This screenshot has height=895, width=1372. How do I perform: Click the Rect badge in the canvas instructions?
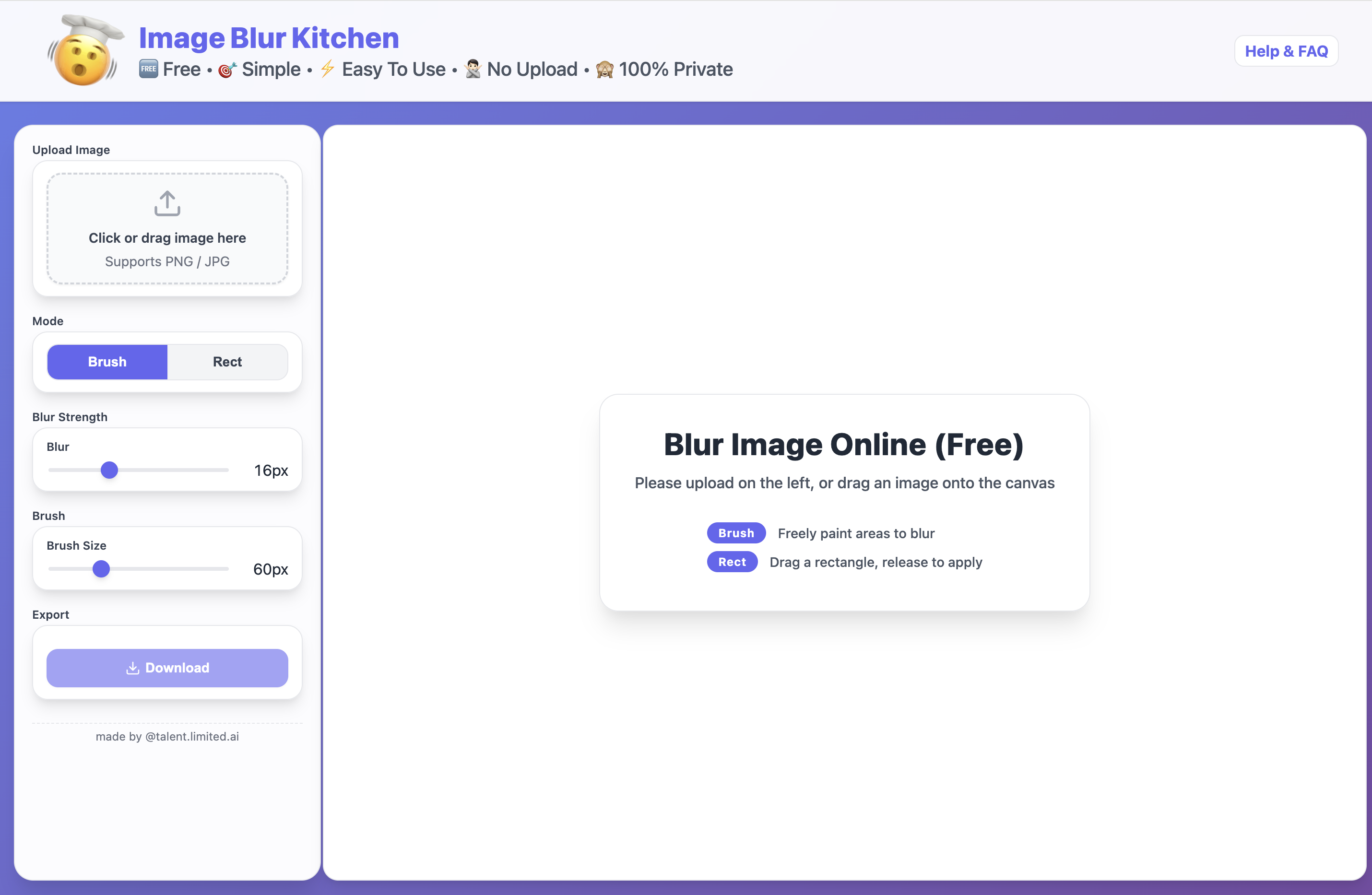(732, 562)
